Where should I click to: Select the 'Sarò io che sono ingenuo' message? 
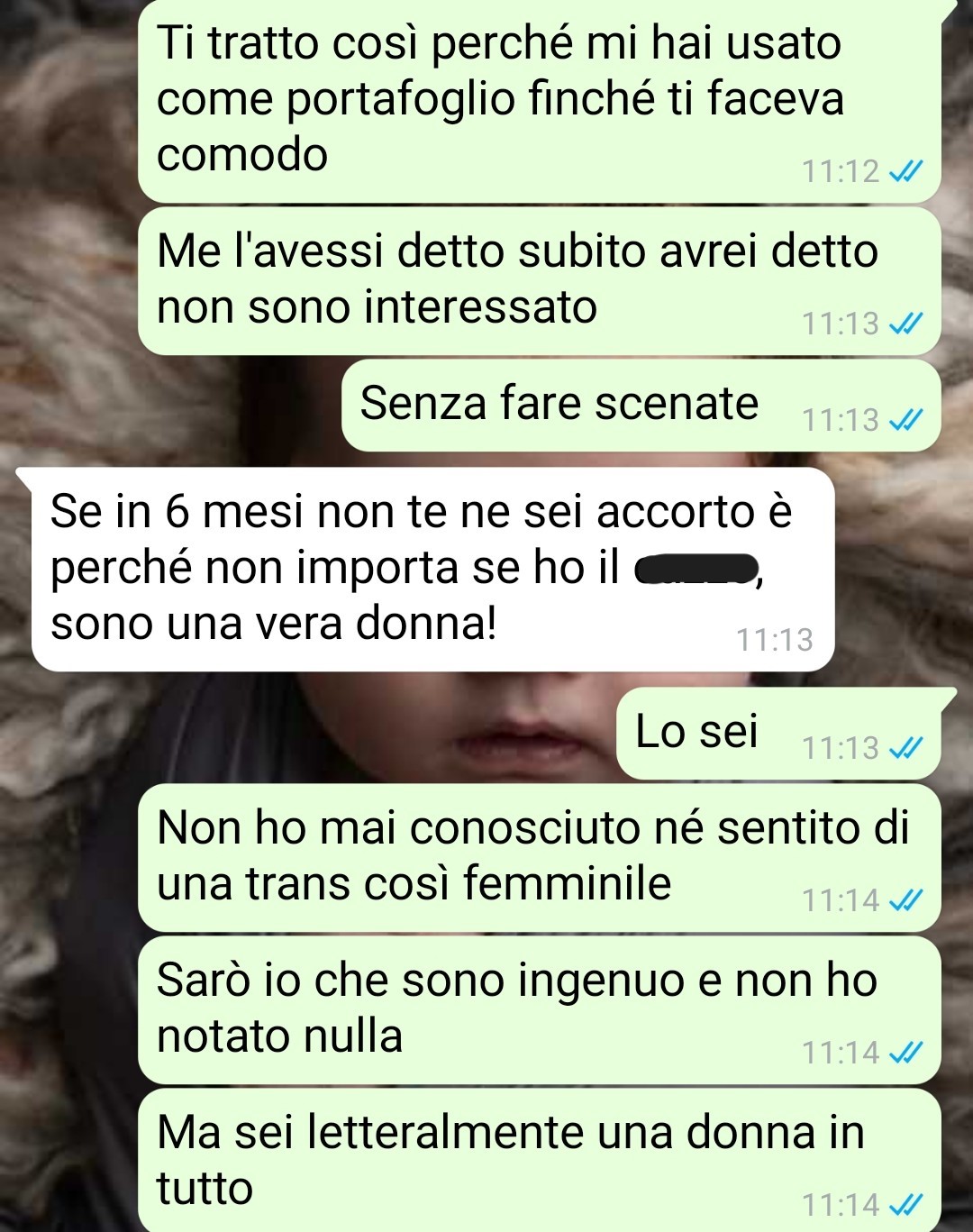(540, 1010)
